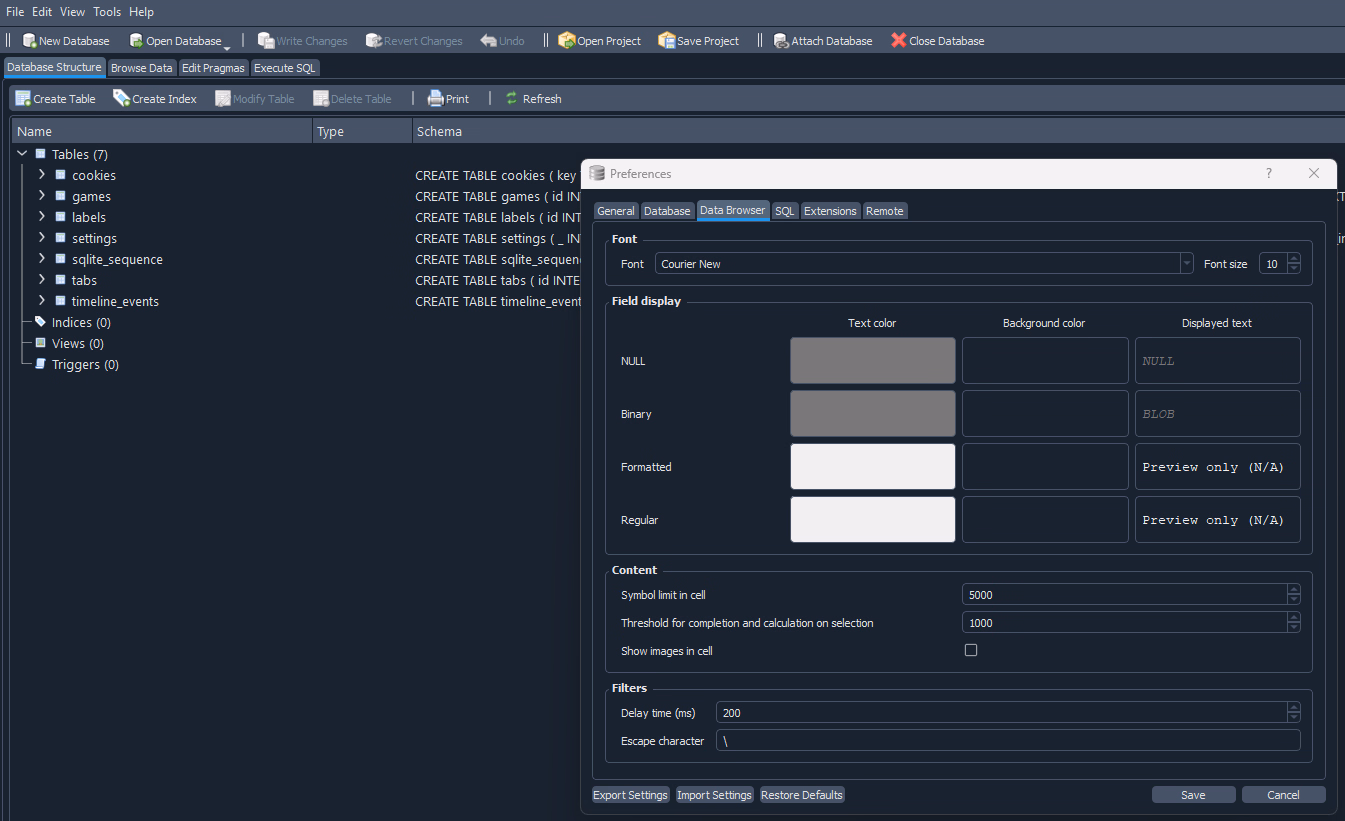This screenshot has height=821, width=1345.
Task: Click the NULL displayed text field
Action: (1217, 361)
